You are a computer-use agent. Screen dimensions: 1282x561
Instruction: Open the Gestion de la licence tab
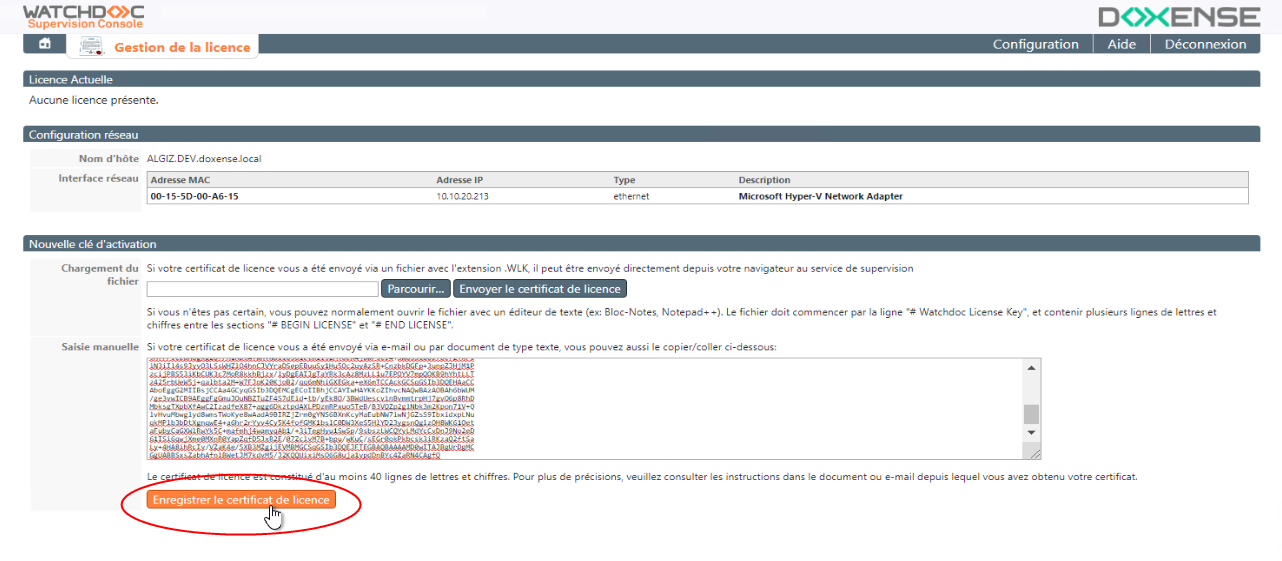pyautogui.click(x=180, y=47)
